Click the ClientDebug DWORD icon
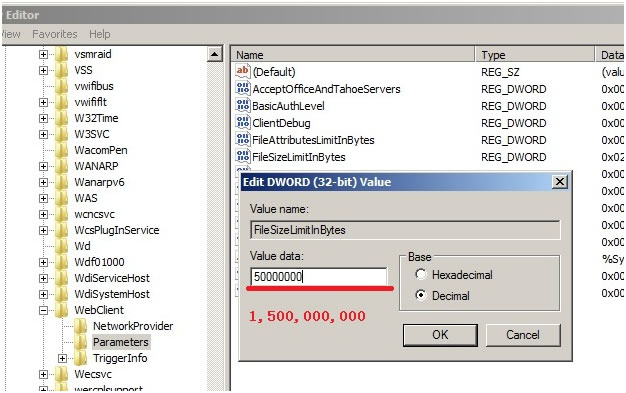This screenshot has height=393, width=626. pos(243,123)
